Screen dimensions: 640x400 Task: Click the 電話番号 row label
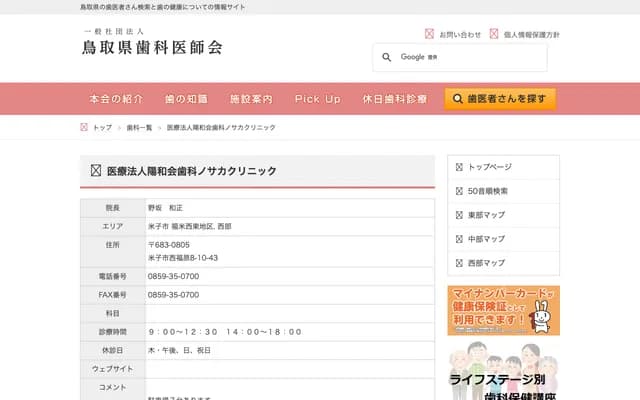[113, 276]
